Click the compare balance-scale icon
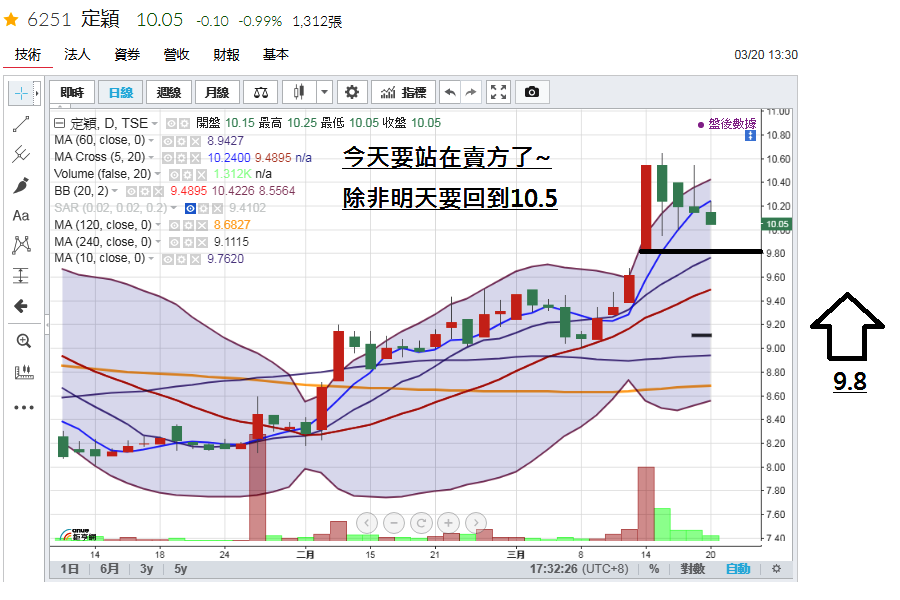 [261, 92]
